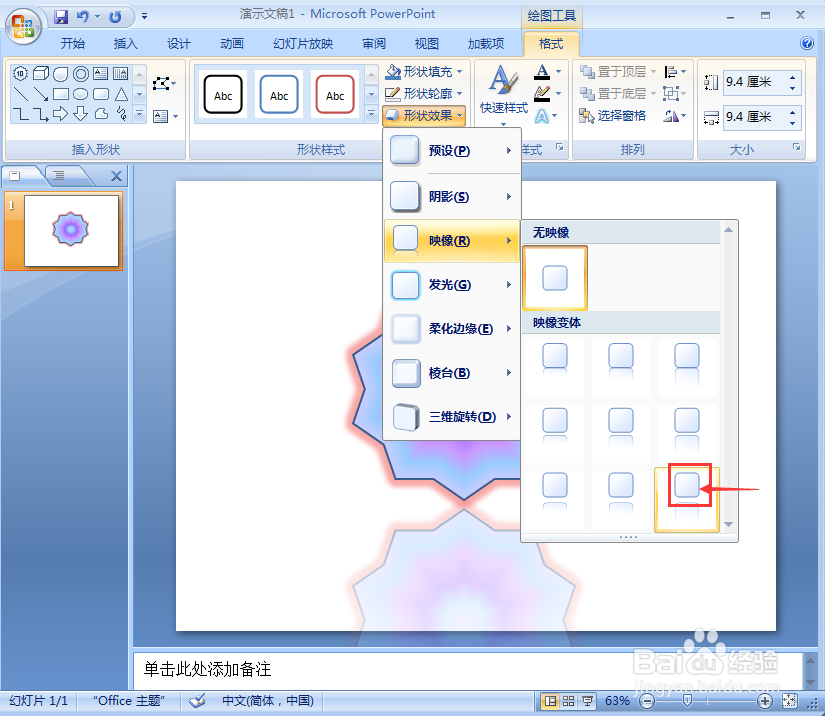Click the spelling check status icon
The image size is (825, 716).
click(x=197, y=701)
